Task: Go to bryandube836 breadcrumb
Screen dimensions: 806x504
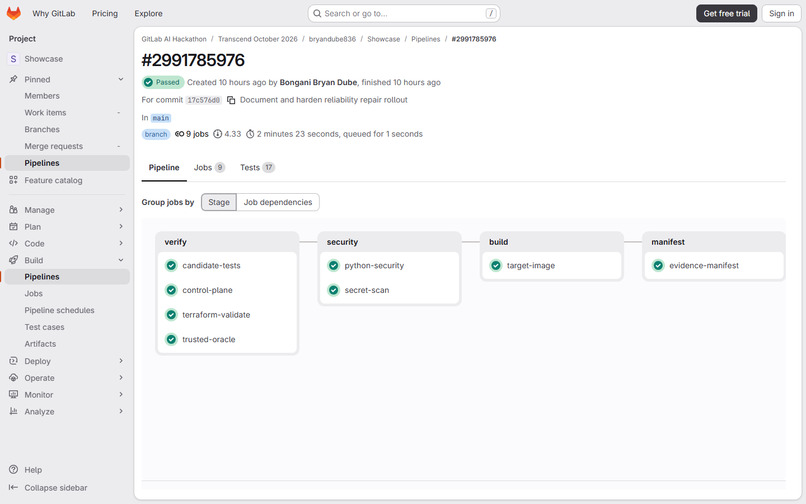Action: [x=332, y=39]
